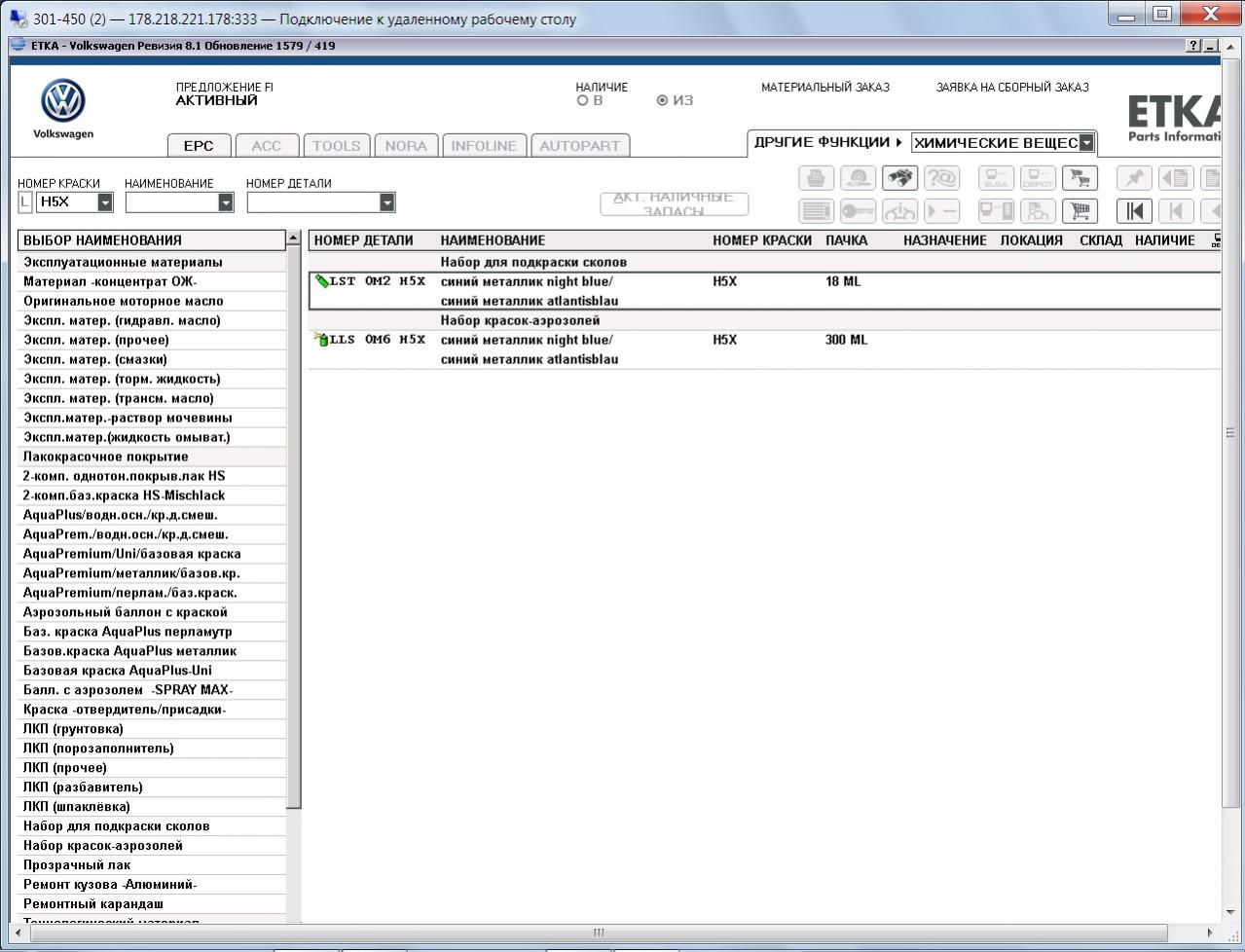Open the НАИМЕНОВАНИЕ dropdown

[226, 202]
